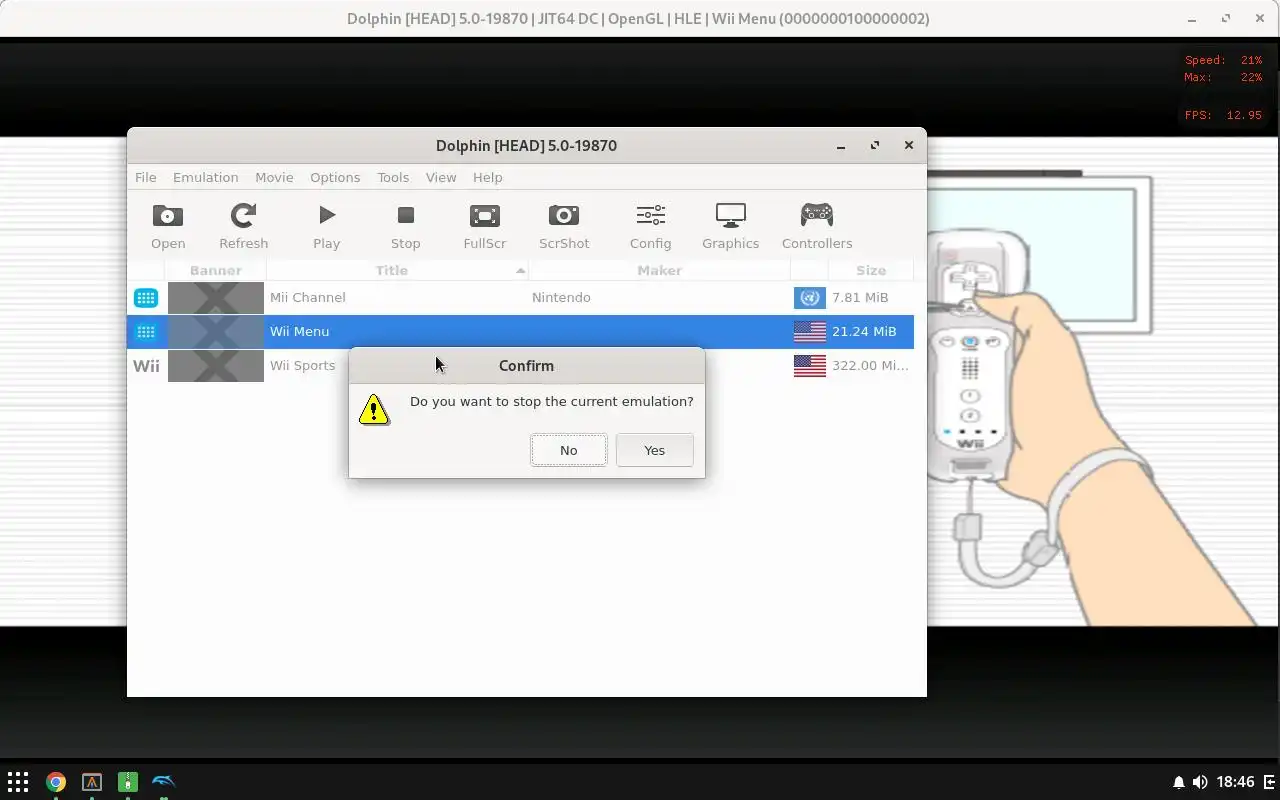The width and height of the screenshot is (1280, 800).
Task: Confirm stopping emulation with Yes
Action: coord(654,450)
